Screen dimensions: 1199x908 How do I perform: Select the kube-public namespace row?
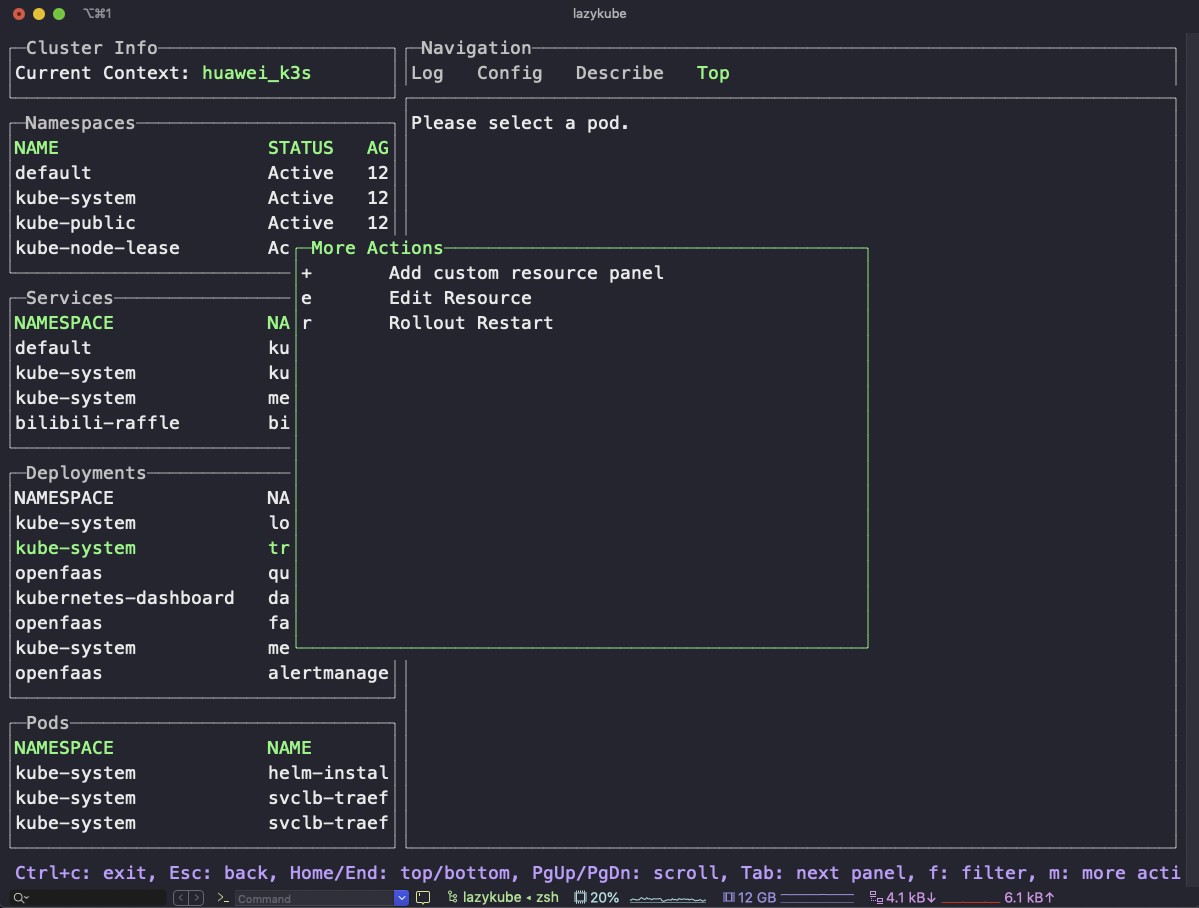click(x=202, y=223)
